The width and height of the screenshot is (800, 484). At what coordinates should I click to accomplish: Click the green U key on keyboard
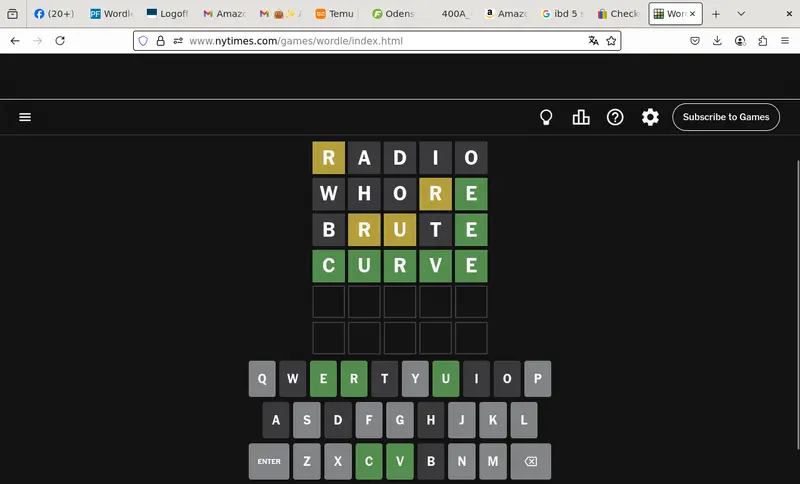(446, 378)
